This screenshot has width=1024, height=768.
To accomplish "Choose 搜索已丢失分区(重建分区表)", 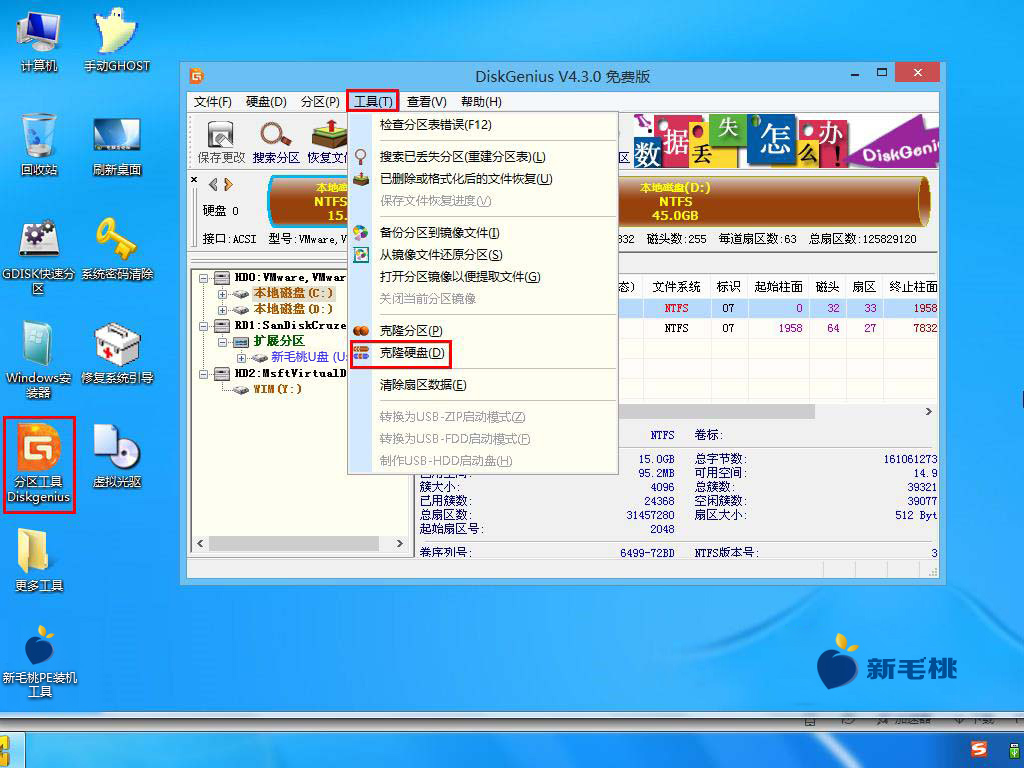I will 484,157.
